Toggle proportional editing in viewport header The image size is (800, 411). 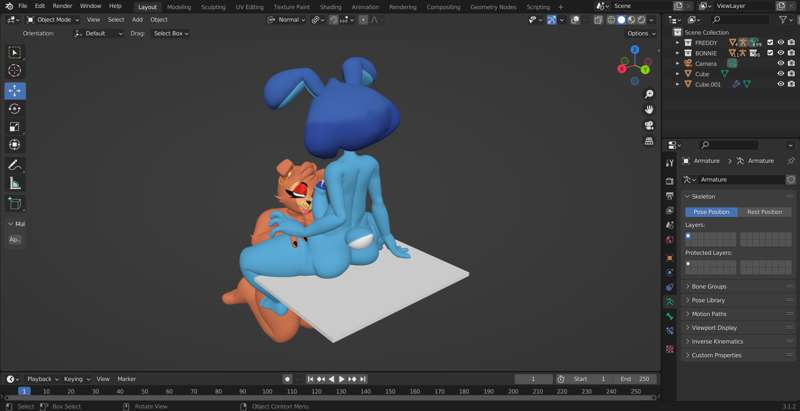(x=363, y=20)
